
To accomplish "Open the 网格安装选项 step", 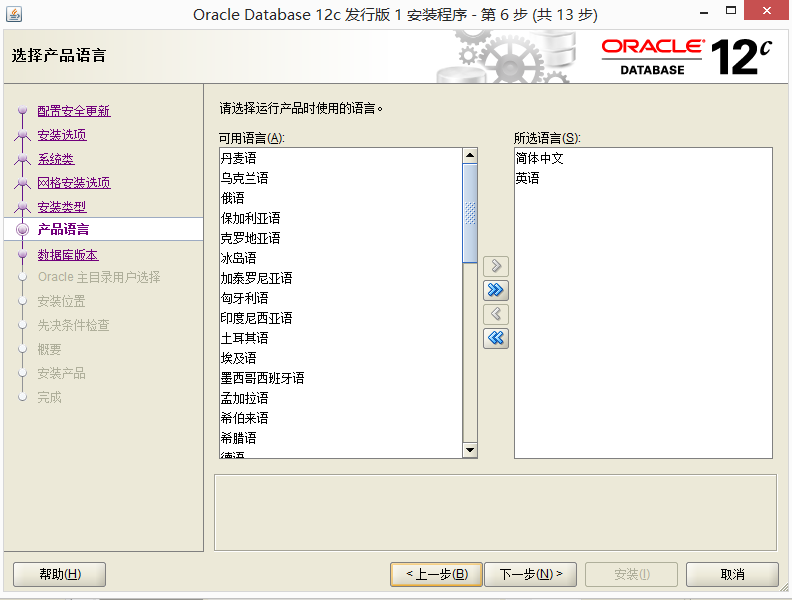I will pos(74,183).
